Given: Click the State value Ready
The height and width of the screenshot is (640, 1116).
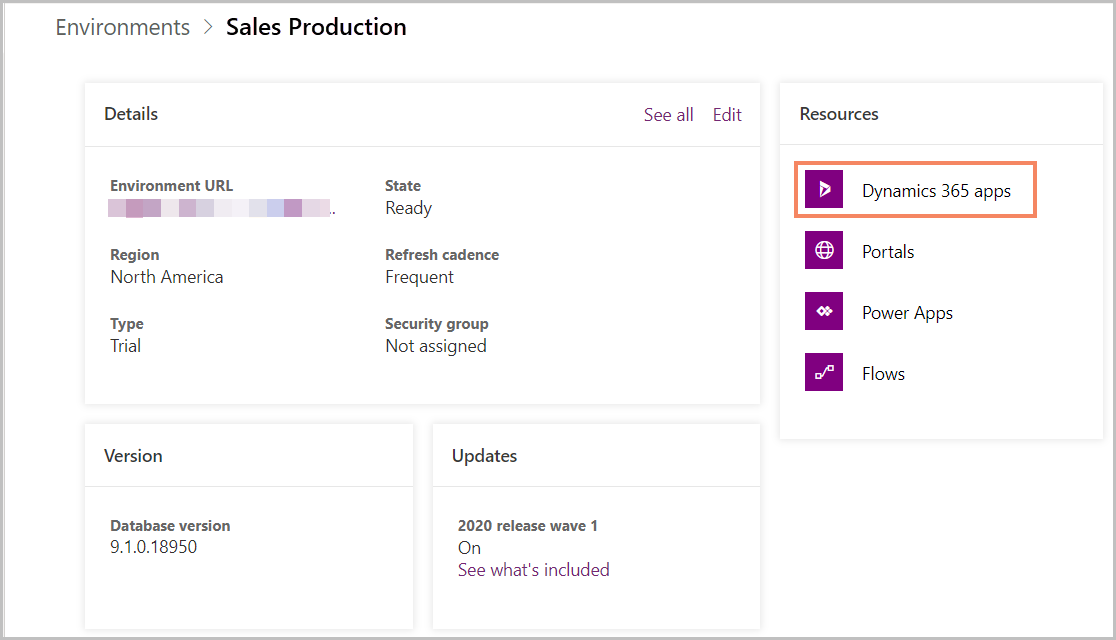Looking at the screenshot, I should 409,208.
